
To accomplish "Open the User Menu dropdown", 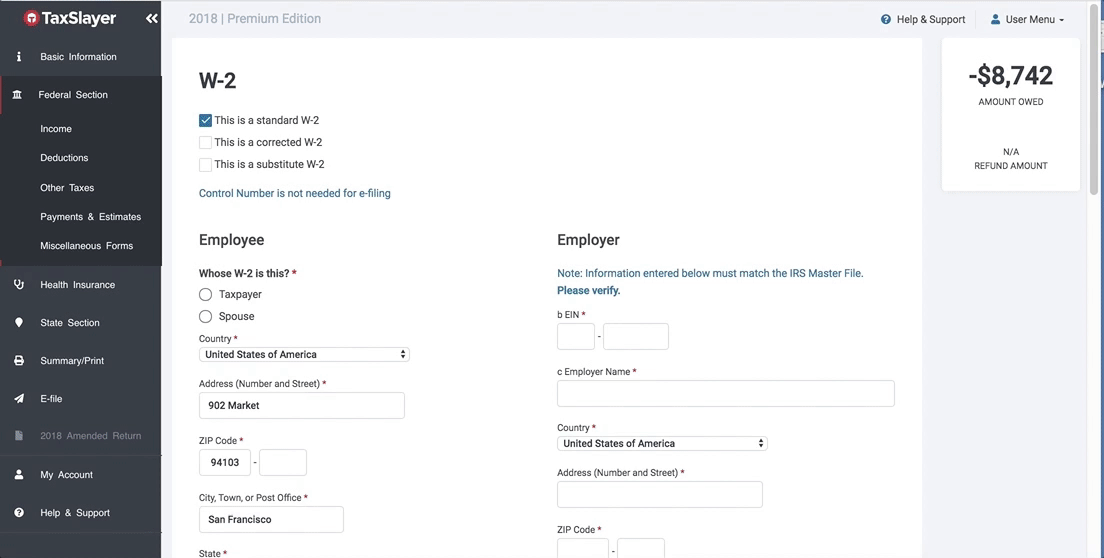I will tap(1027, 19).
